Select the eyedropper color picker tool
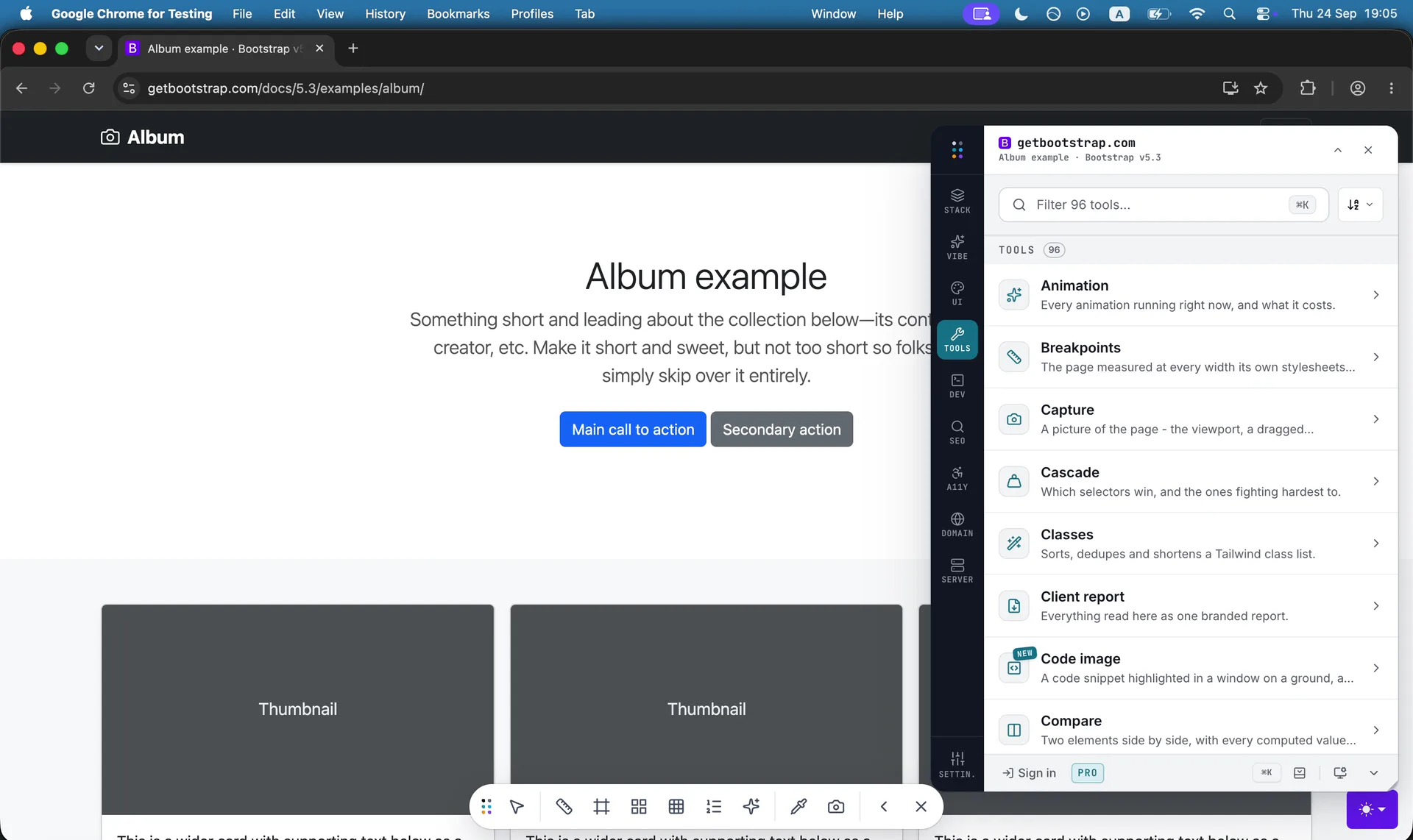 pyautogui.click(x=798, y=807)
